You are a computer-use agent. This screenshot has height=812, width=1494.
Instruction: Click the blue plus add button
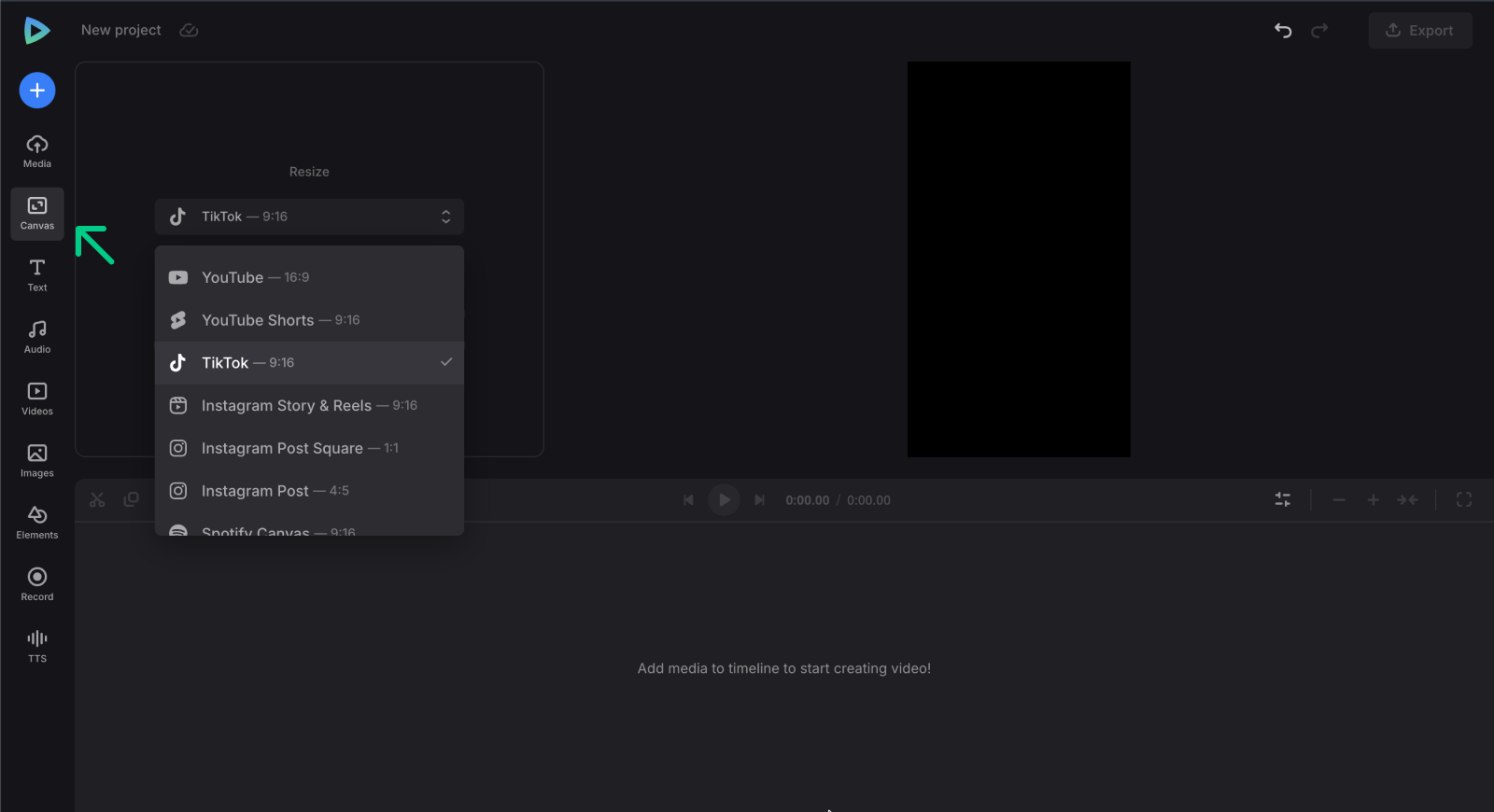point(37,91)
